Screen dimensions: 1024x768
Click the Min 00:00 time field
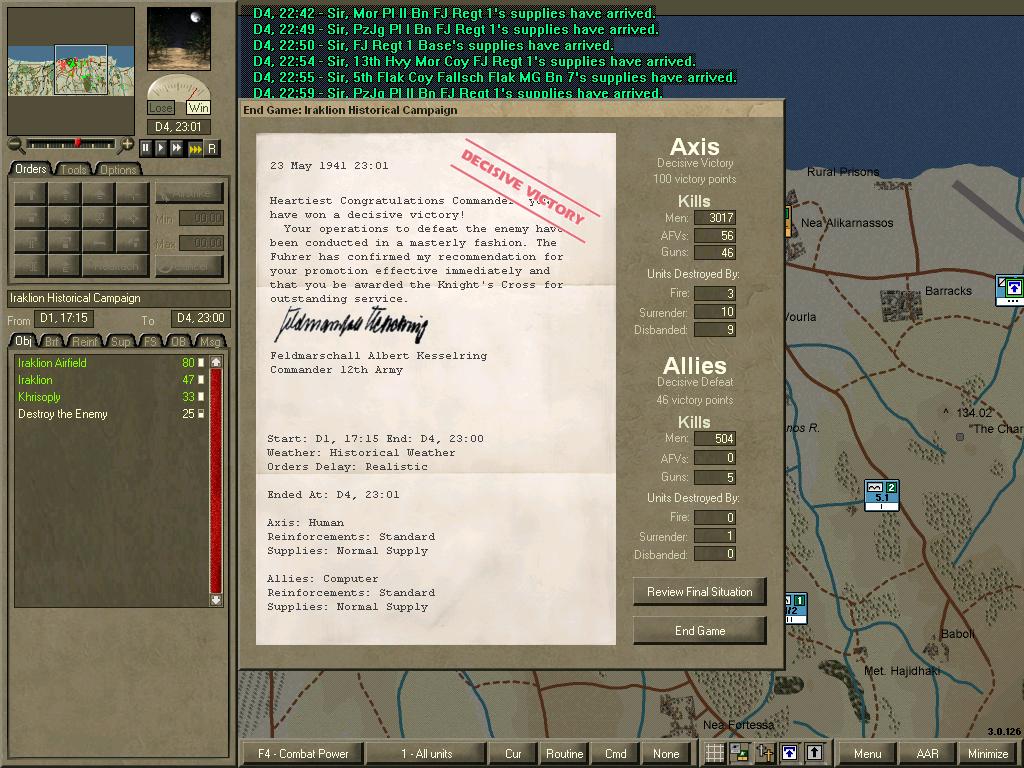202,218
